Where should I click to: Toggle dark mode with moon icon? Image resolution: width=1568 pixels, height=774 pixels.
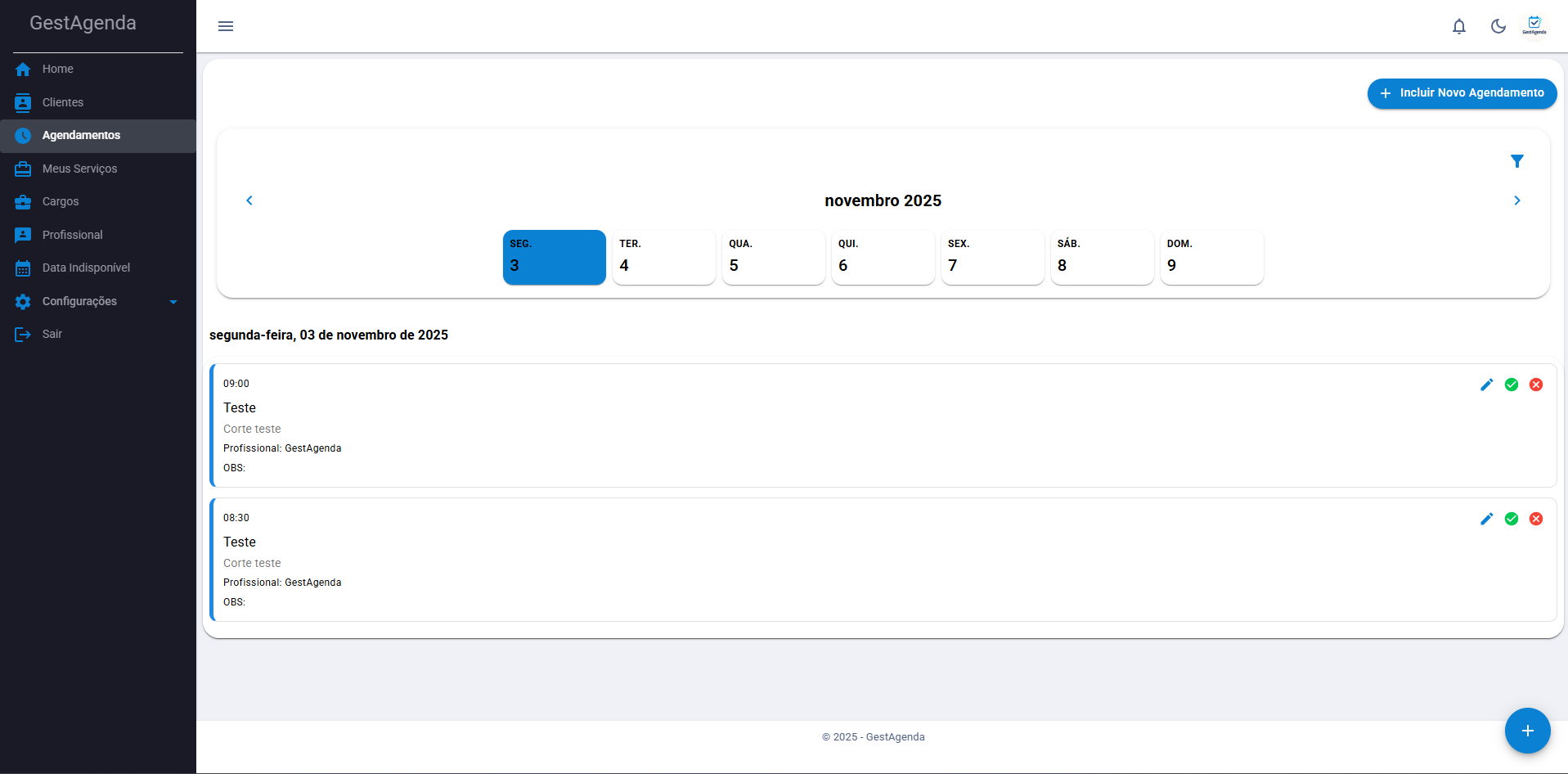coord(1498,26)
